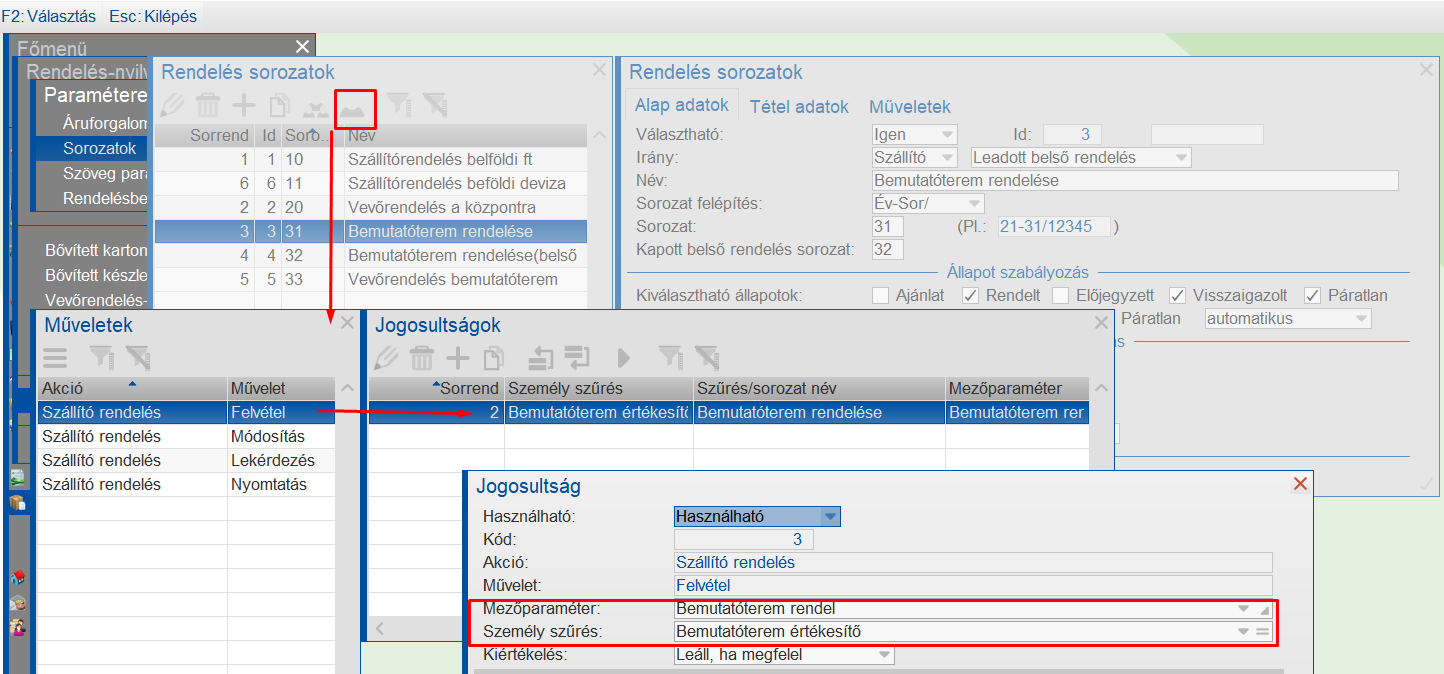Open the Használható dropdown in Jogosultság dialog
Image resolution: width=1444 pixels, height=674 pixels.
(833, 516)
